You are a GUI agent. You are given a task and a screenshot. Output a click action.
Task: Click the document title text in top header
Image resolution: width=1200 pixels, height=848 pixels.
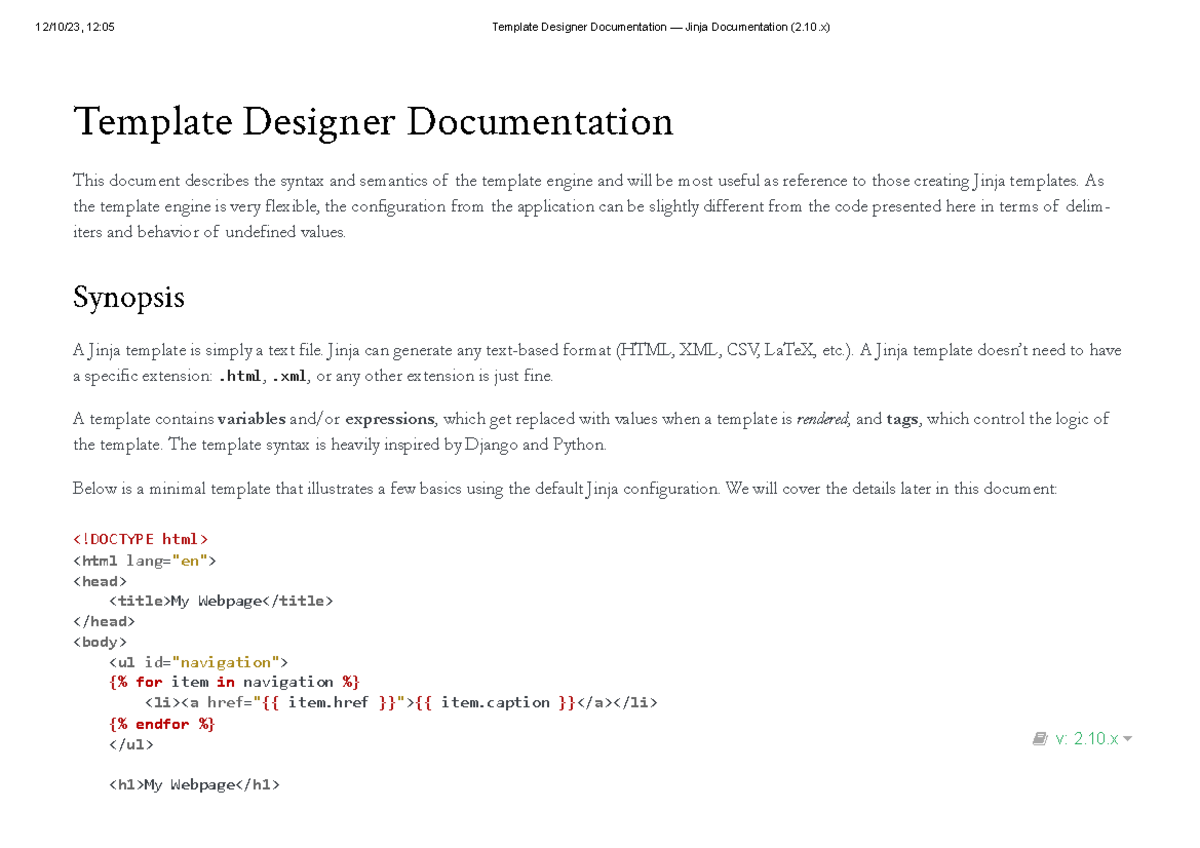click(x=660, y=26)
